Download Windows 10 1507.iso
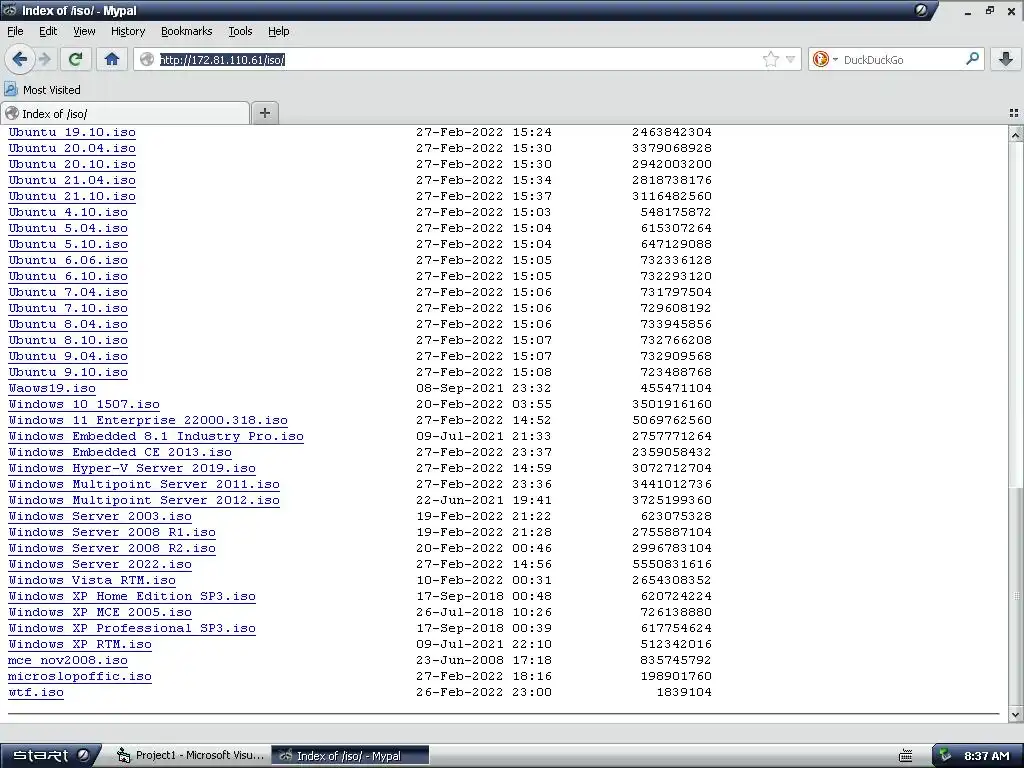 tap(84, 404)
